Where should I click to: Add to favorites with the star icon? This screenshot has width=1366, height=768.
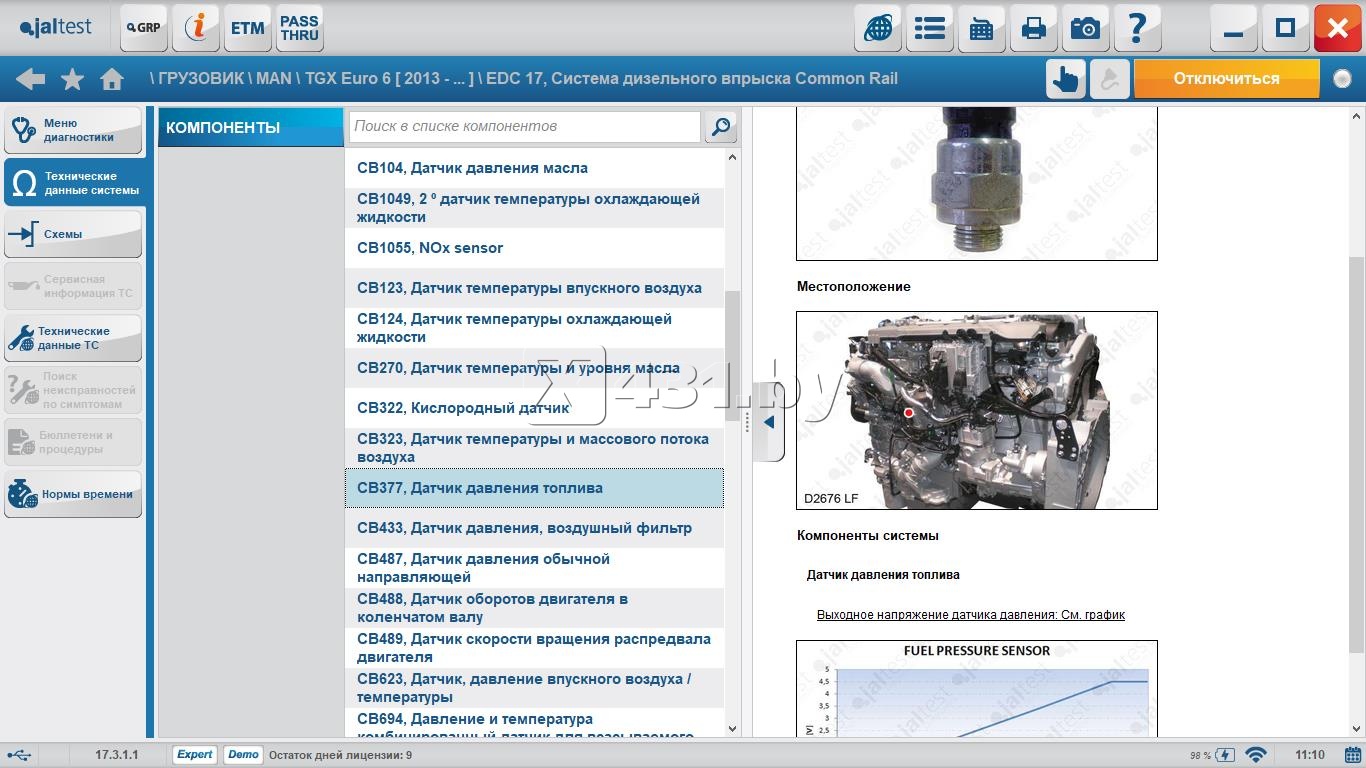[x=72, y=79]
